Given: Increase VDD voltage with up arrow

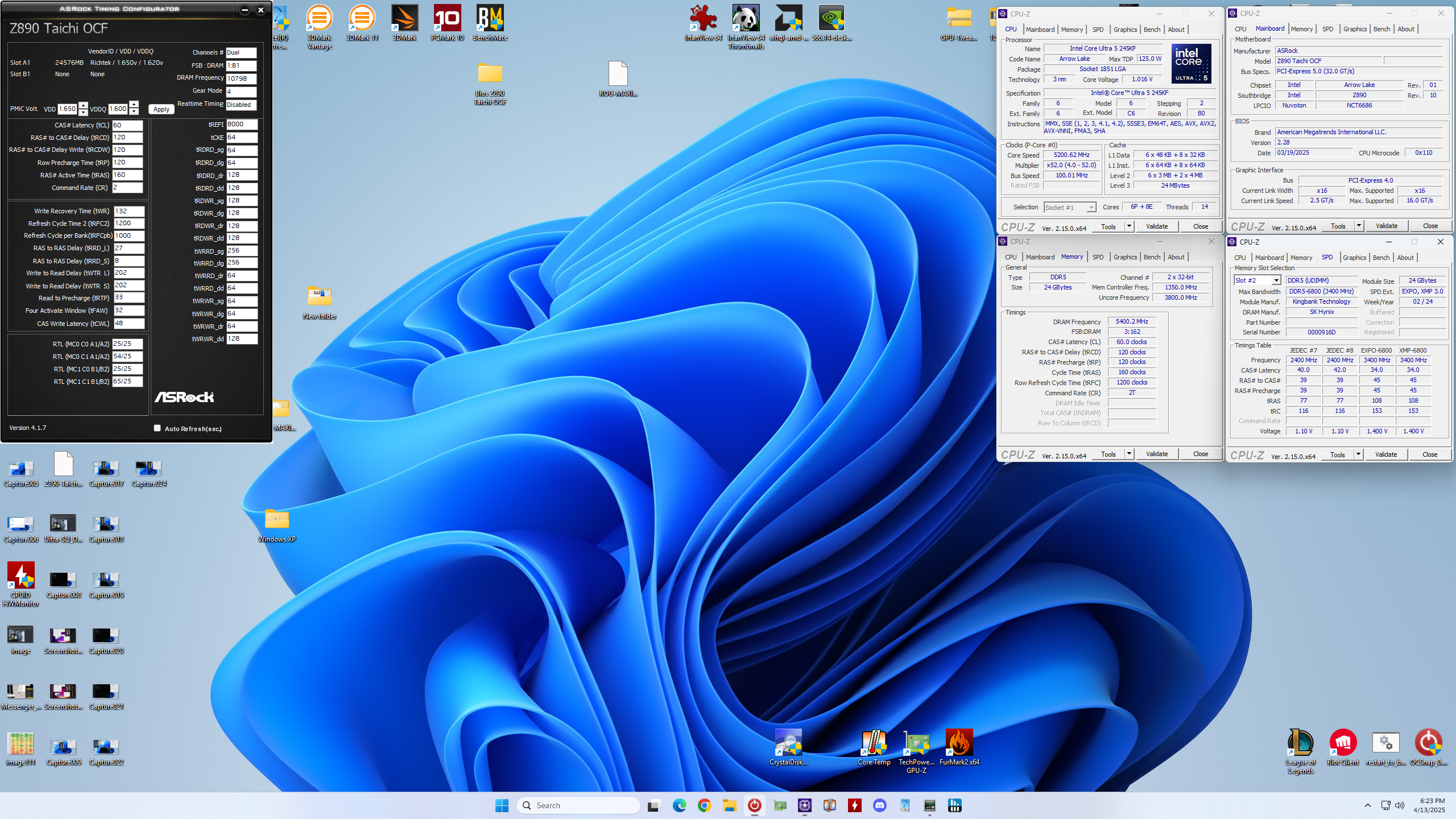Looking at the screenshot, I should pos(84,105).
